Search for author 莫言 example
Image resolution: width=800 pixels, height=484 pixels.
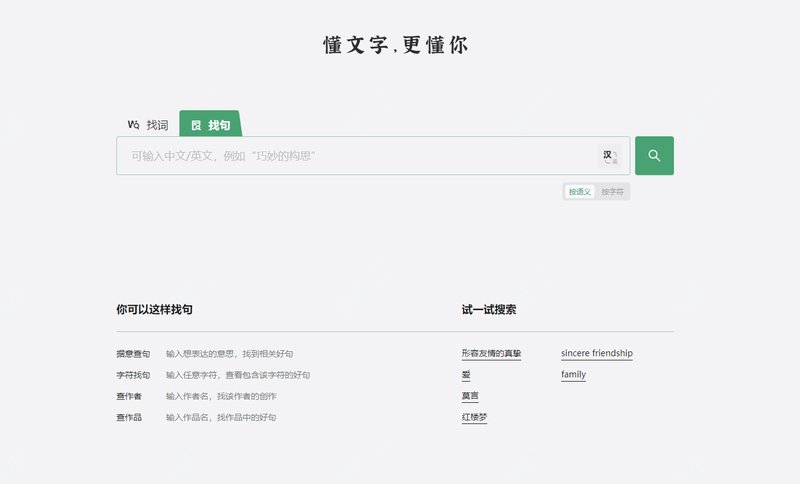coord(470,396)
